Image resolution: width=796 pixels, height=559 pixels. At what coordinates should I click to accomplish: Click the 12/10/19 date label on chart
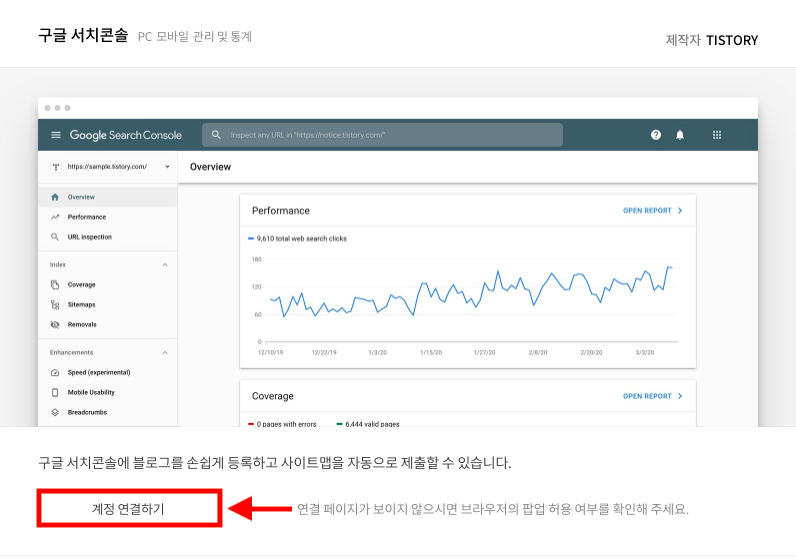pos(271,352)
